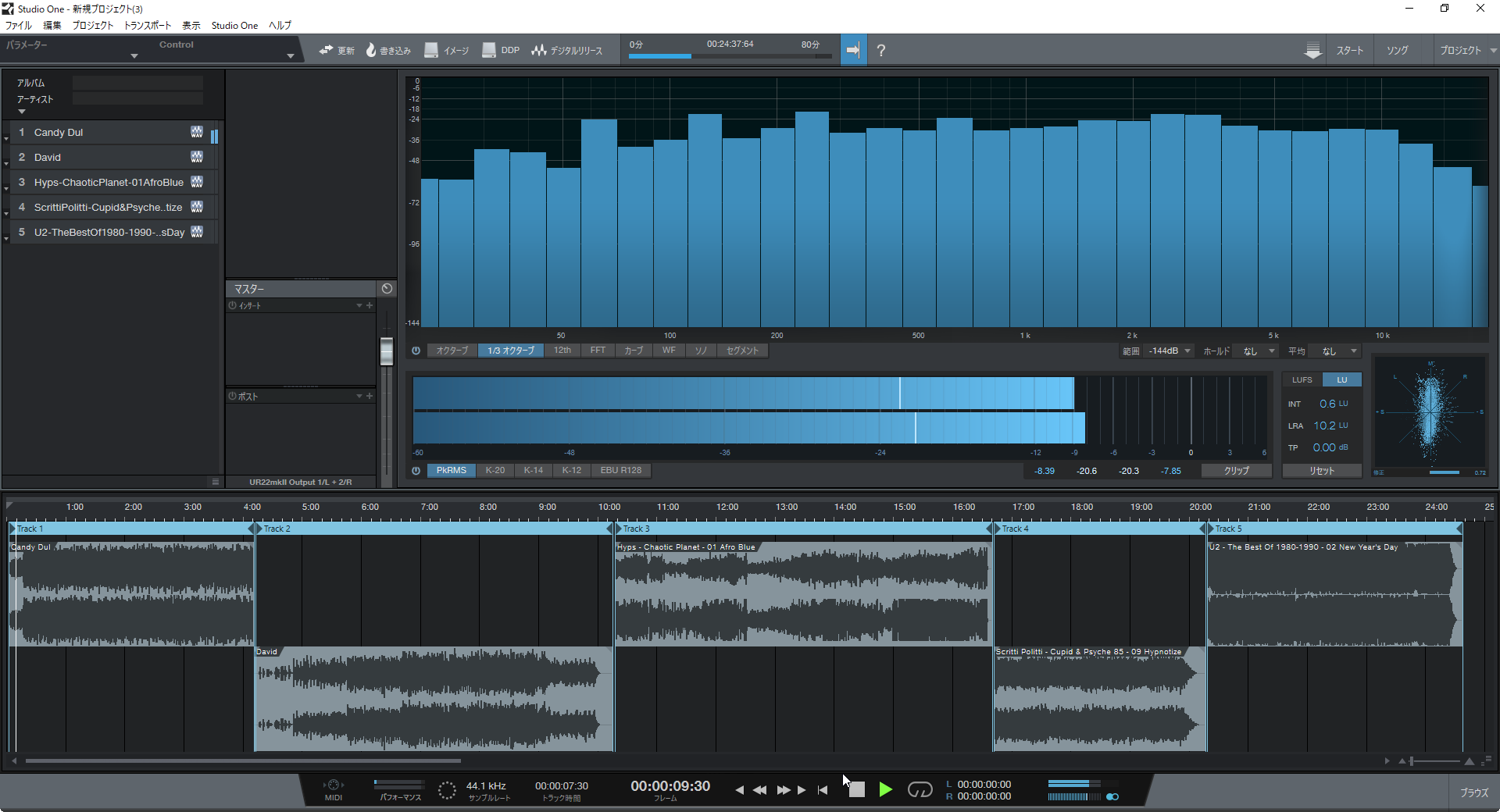Toggle the small switch beside output meter
Screen dimensions: 1500x812
[1112, 797]
